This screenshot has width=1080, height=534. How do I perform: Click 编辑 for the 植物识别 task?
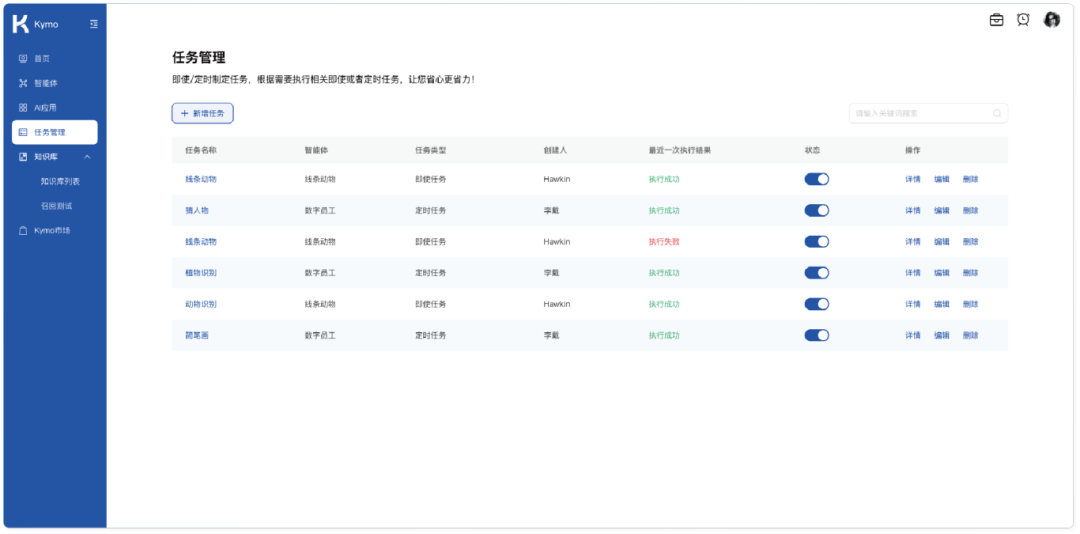(x=942, y=273)
